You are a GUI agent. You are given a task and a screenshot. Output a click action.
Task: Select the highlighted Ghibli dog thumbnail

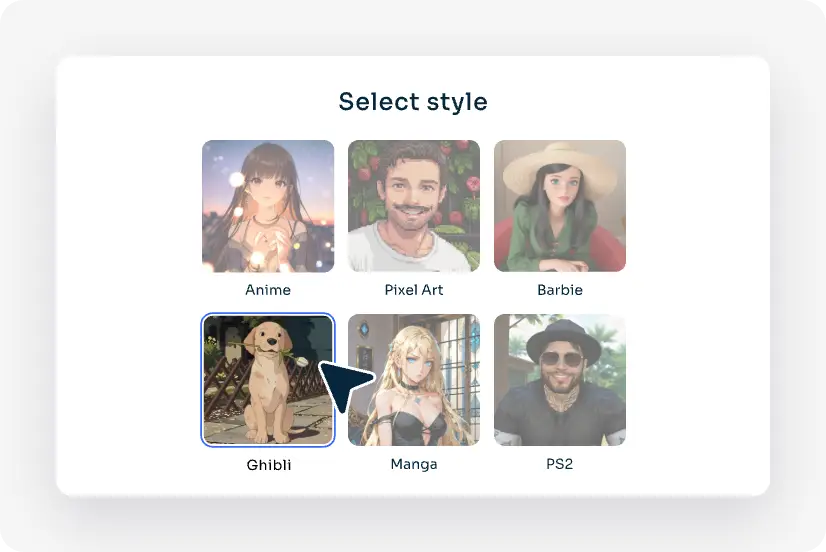[x=268, y=380]
